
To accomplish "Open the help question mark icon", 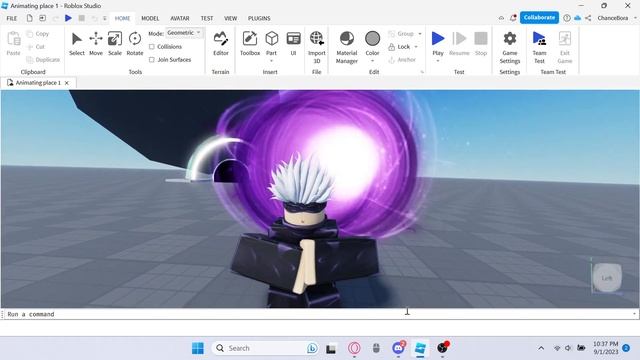I will (567, 18).
